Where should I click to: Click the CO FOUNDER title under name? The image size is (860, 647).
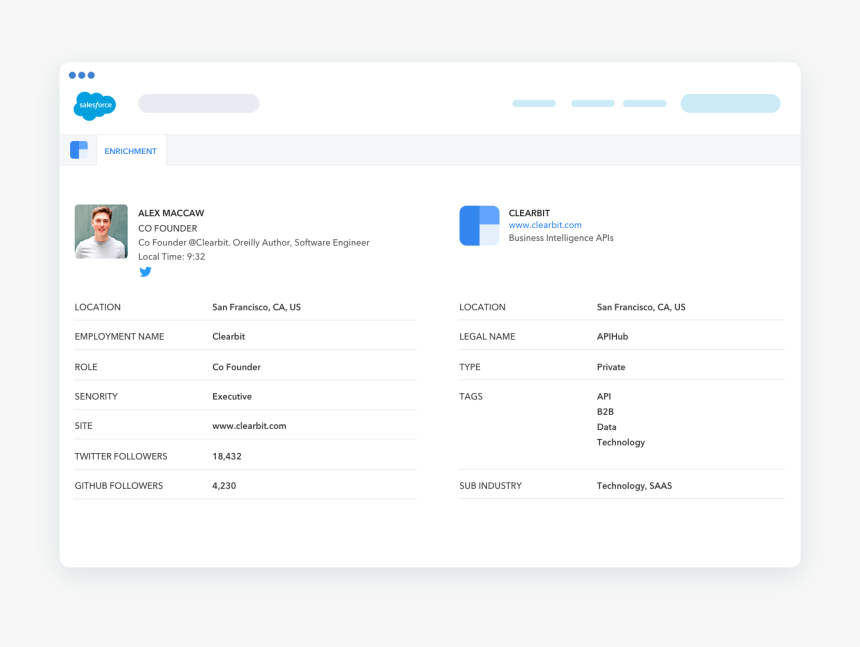click(168, 228)
